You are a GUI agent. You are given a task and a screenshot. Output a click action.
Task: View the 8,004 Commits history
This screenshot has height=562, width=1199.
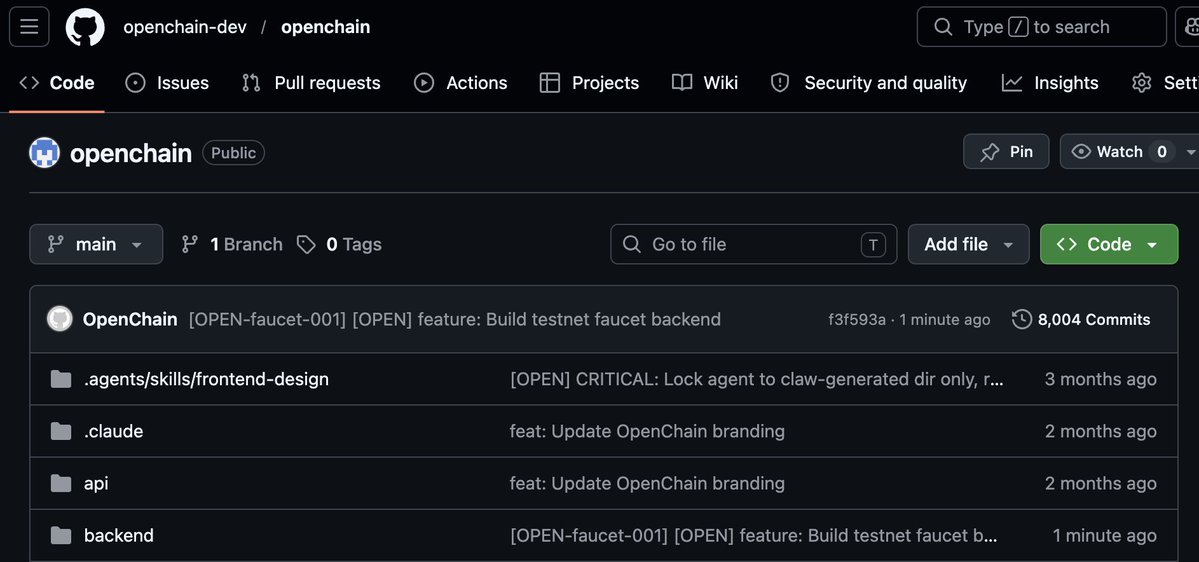click(1080, 320)
